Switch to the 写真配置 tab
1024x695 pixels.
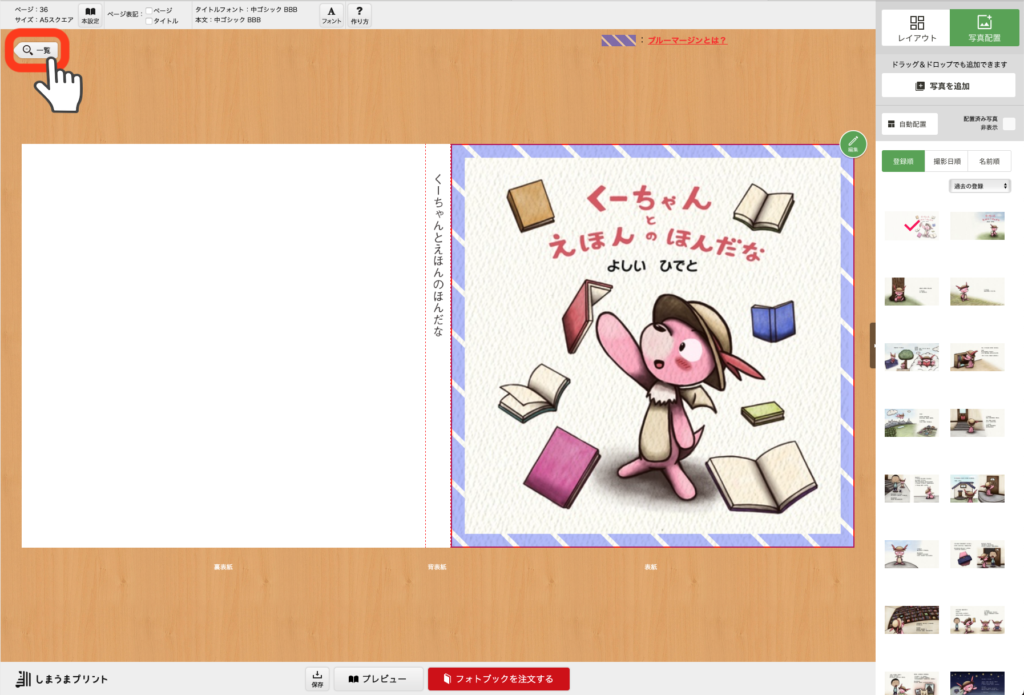pos(984,28)
